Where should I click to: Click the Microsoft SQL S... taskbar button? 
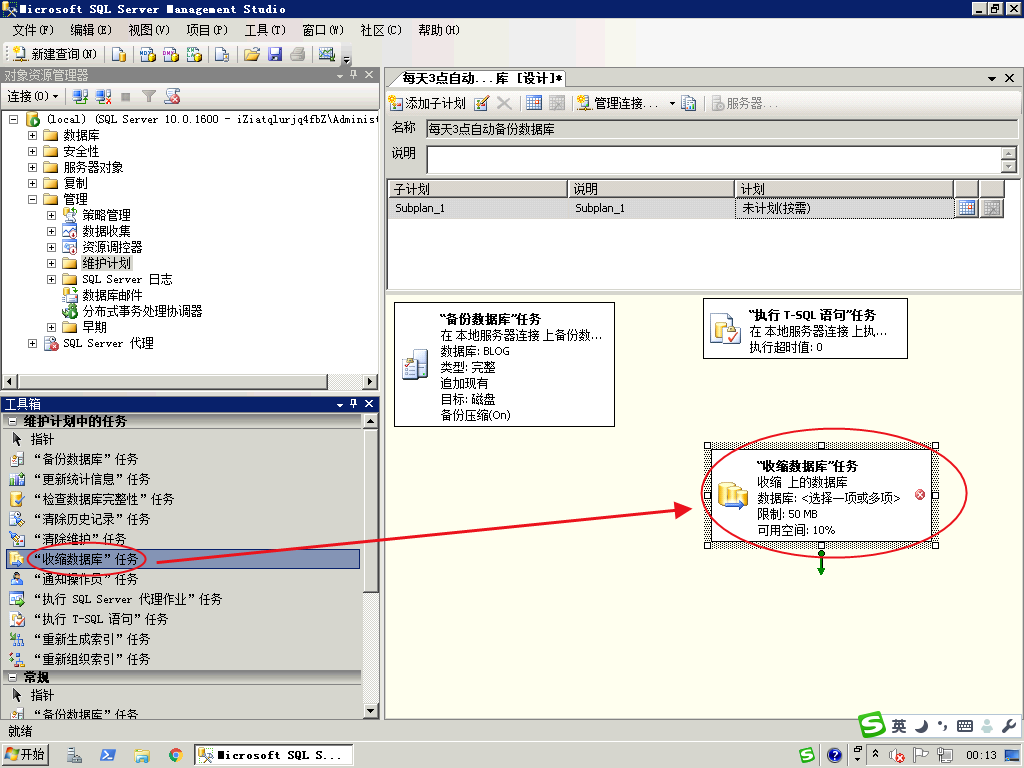(273, 755)
